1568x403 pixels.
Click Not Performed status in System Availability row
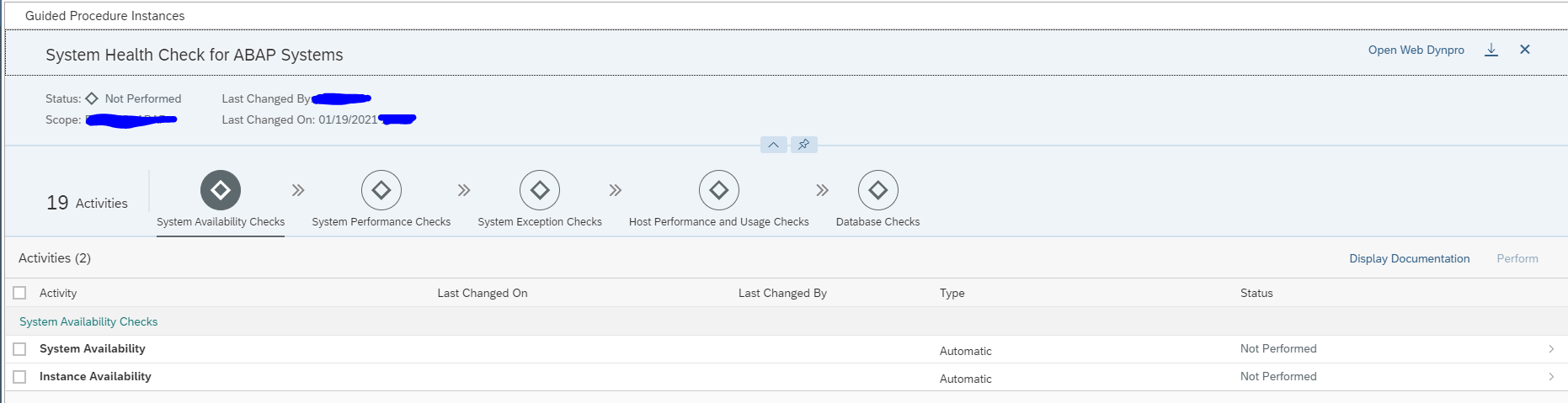tap(1278, 348)
